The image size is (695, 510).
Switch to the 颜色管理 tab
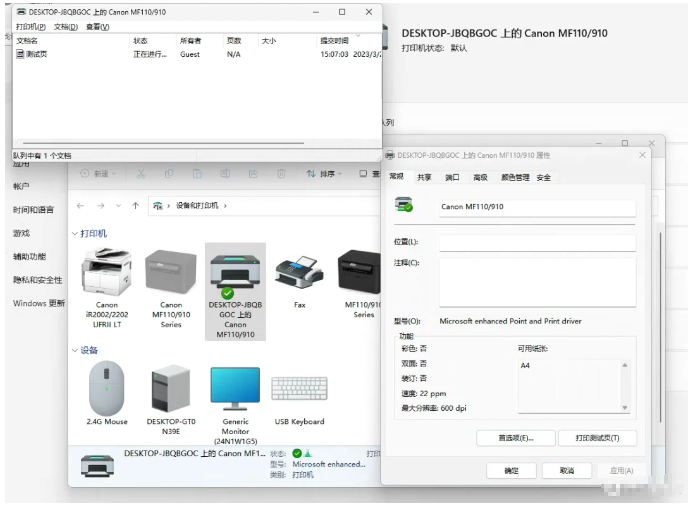tap(515, 177)
